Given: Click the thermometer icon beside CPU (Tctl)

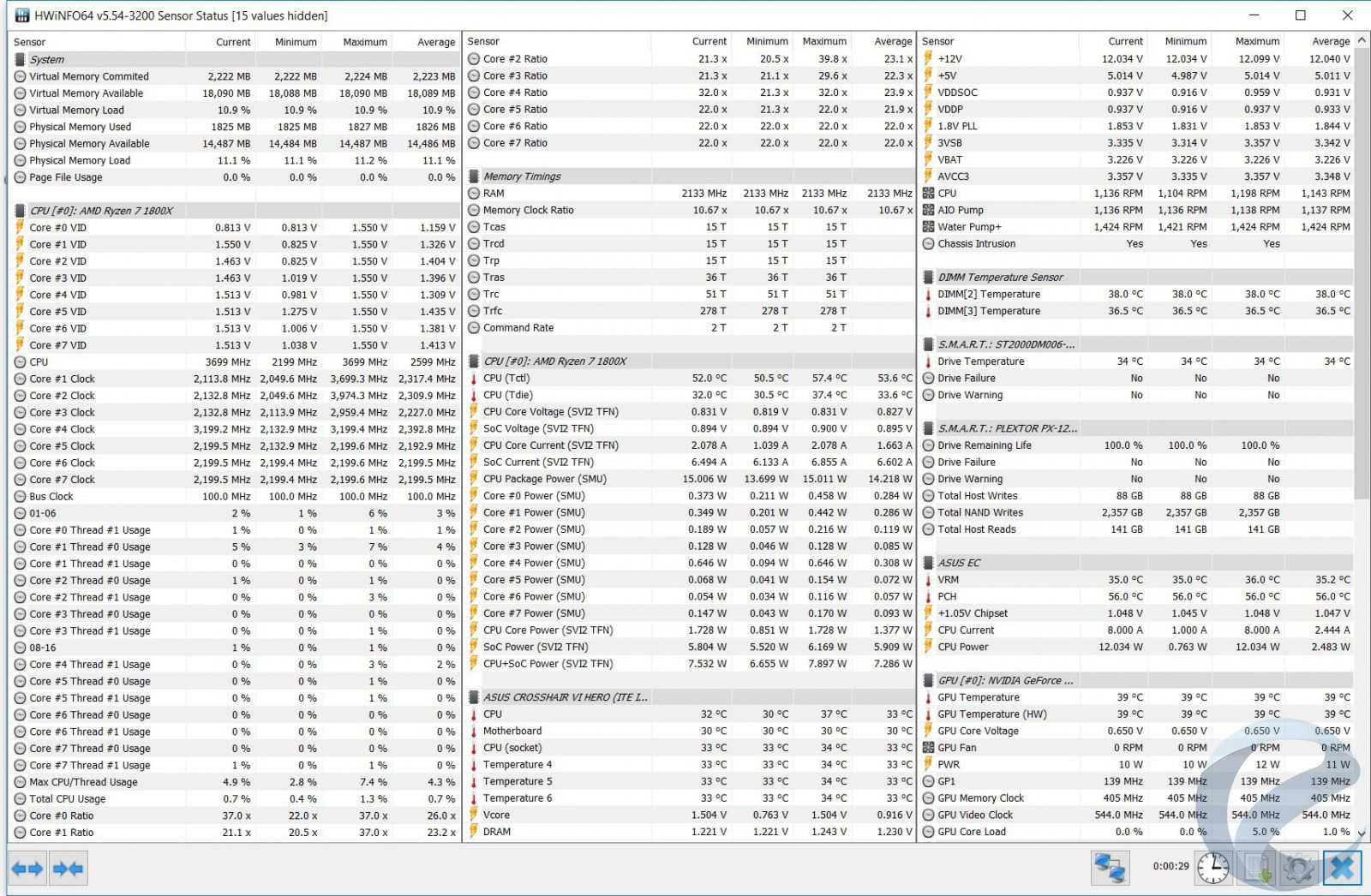Looking at the screenshot, I should [x=474, y=379].
